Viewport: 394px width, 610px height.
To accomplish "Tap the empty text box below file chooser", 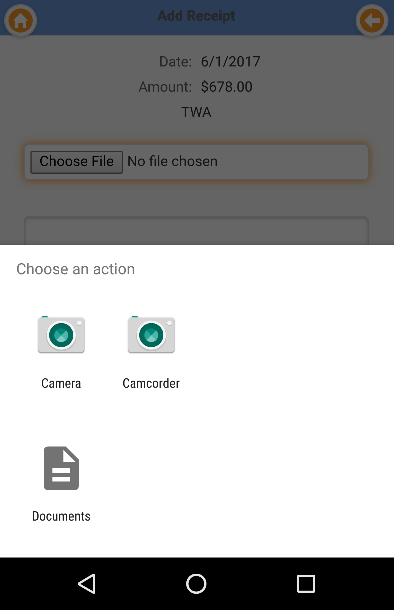I will [196, 230].
